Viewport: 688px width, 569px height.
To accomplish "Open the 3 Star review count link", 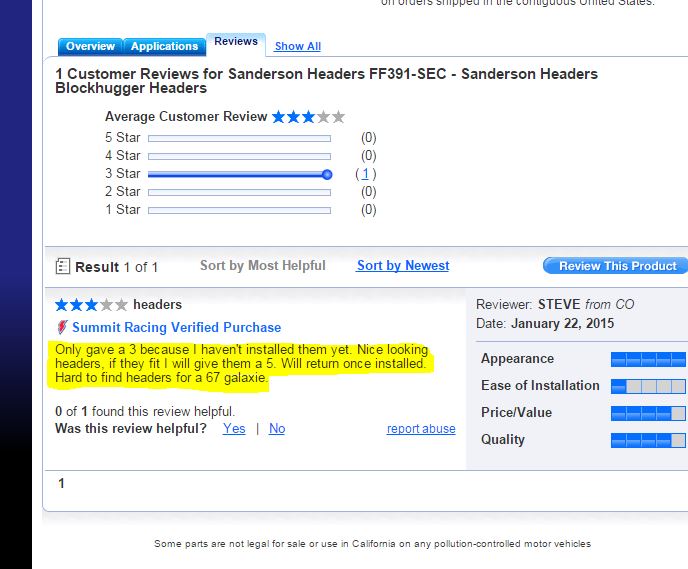I will point(365,174).
